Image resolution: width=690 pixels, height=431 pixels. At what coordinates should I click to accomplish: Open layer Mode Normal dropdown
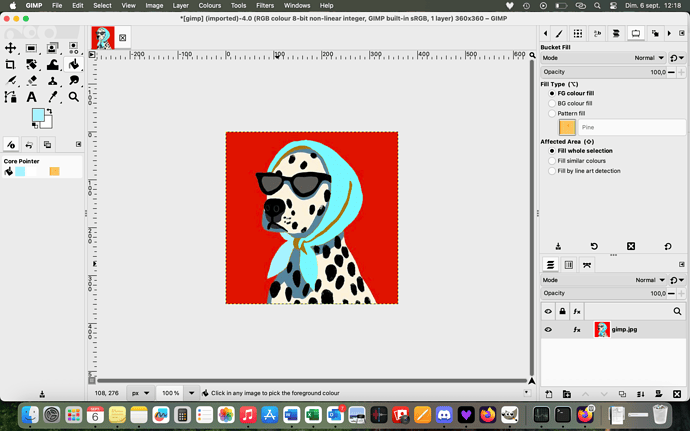pos(604,280)
